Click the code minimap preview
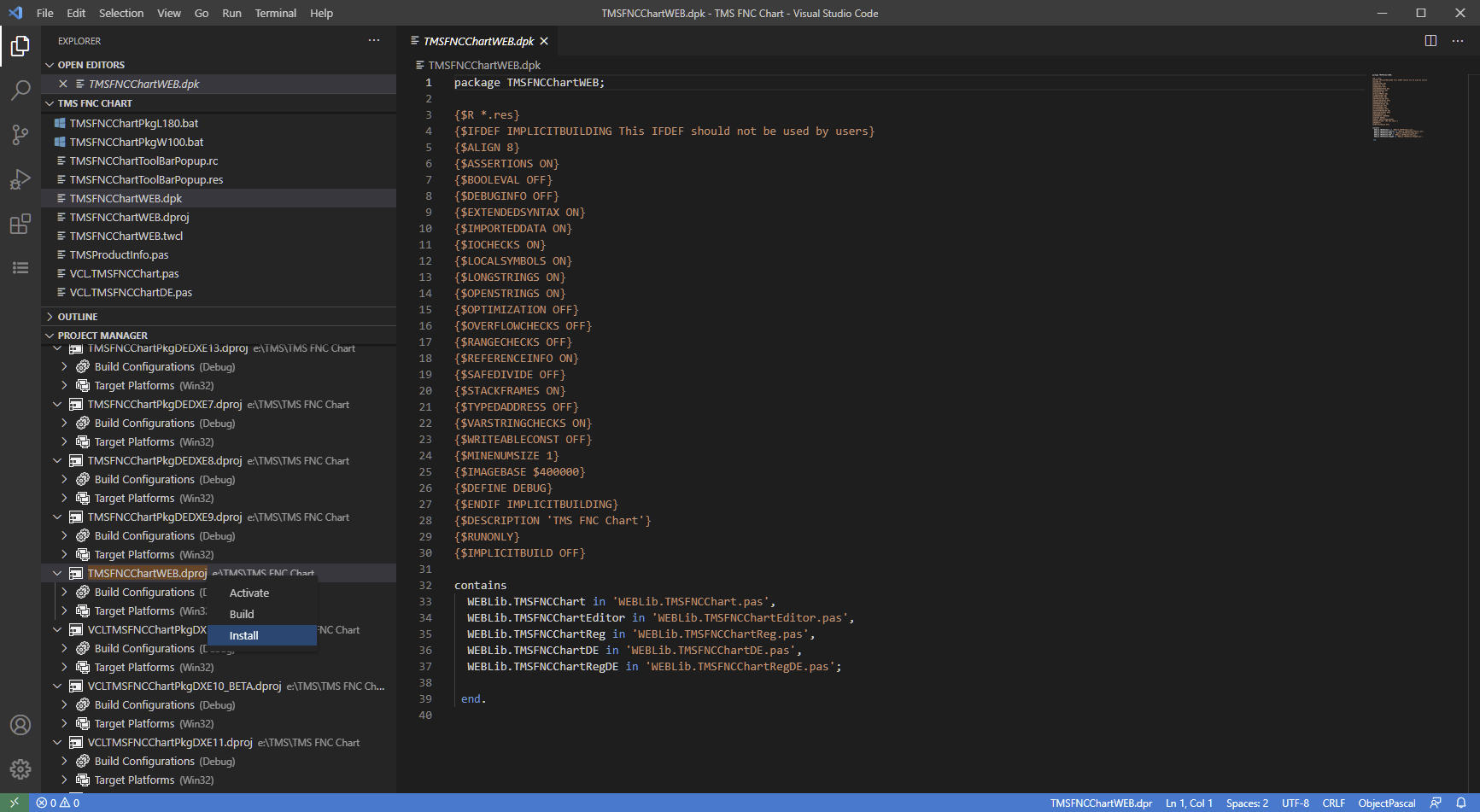The width and height of the screenshot is (1480, 812). (x=1399, y=107)
